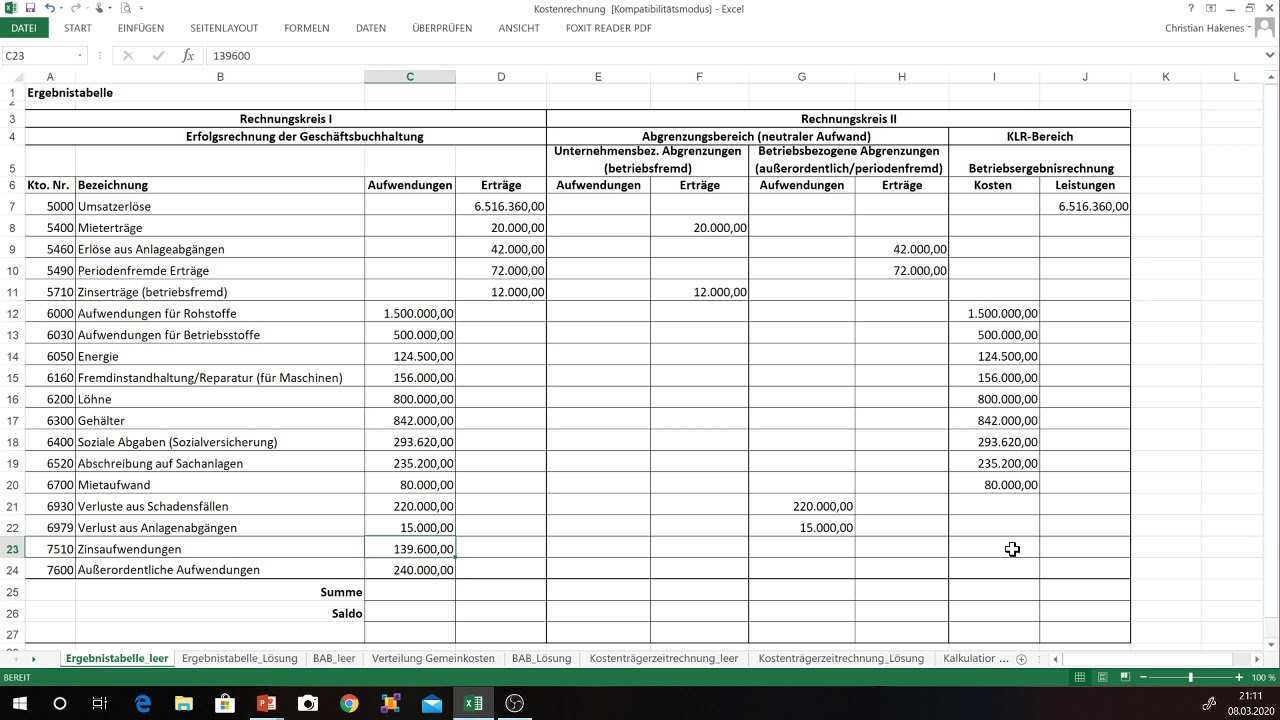
Task: Click the Save icon in quick access toolbar
Action: tap(30, 8)
